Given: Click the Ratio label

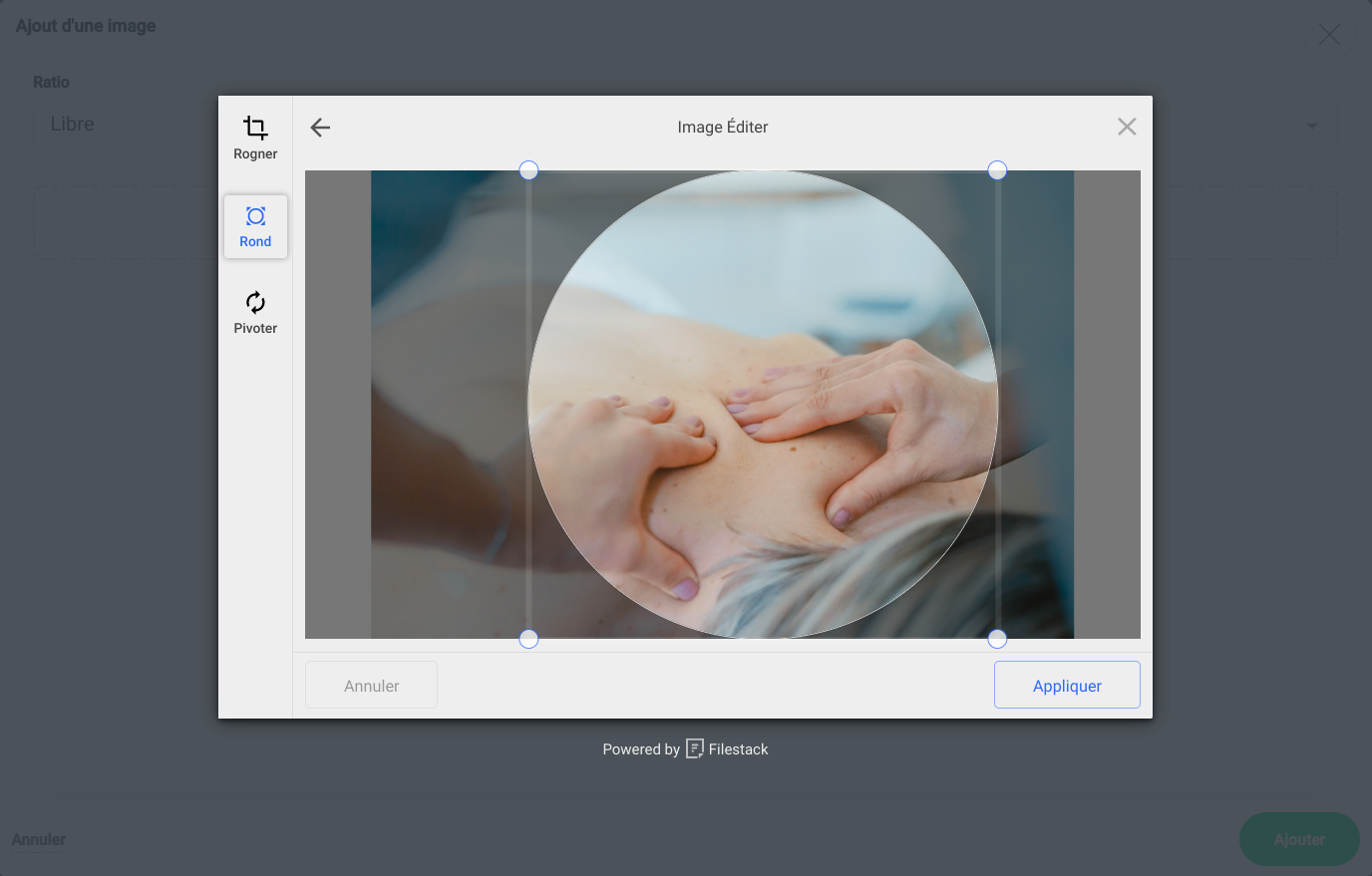Looking at the screenshot, I should point(51,82).
